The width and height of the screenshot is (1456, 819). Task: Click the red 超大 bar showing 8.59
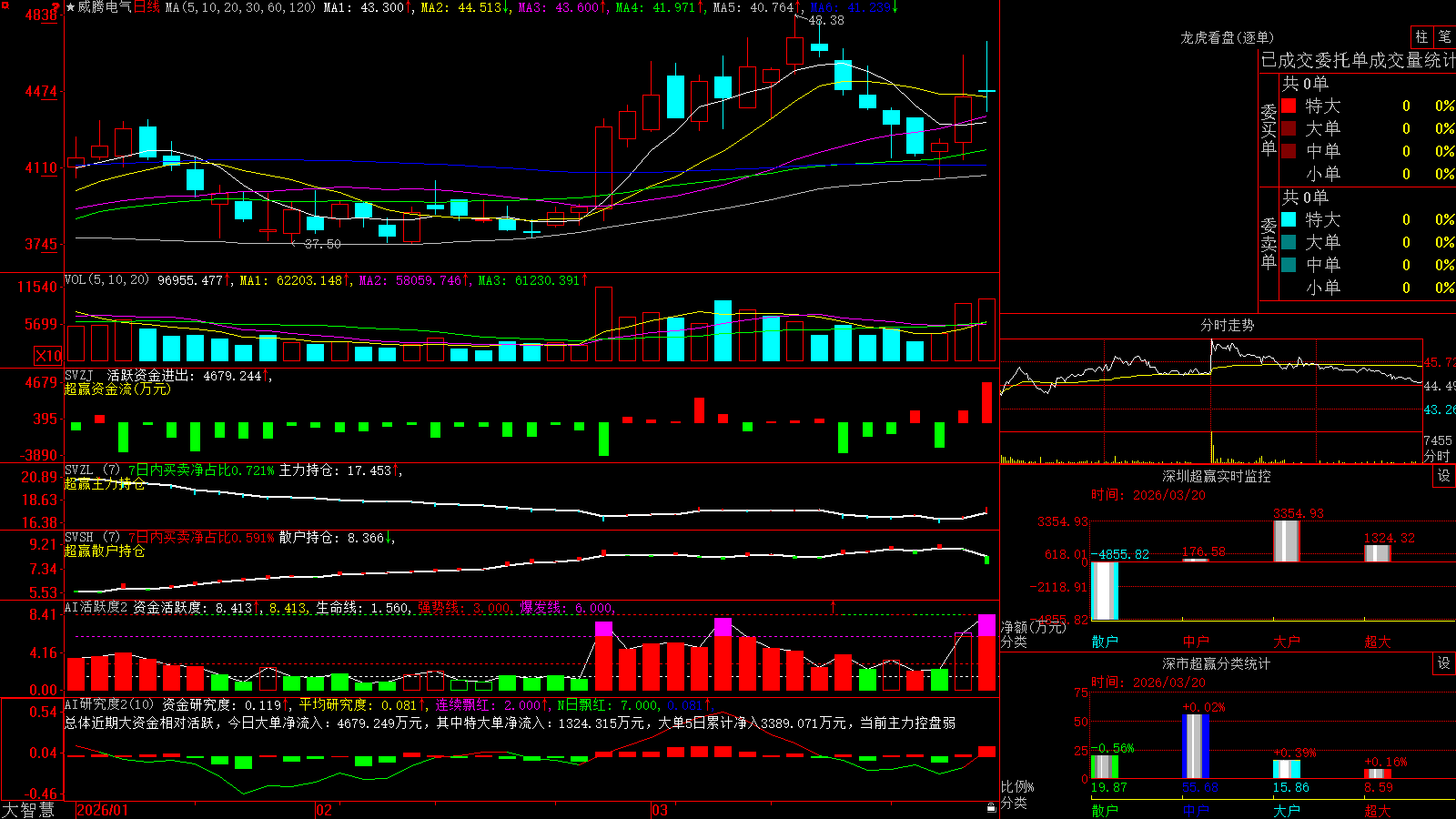(x=1378, y=773)
